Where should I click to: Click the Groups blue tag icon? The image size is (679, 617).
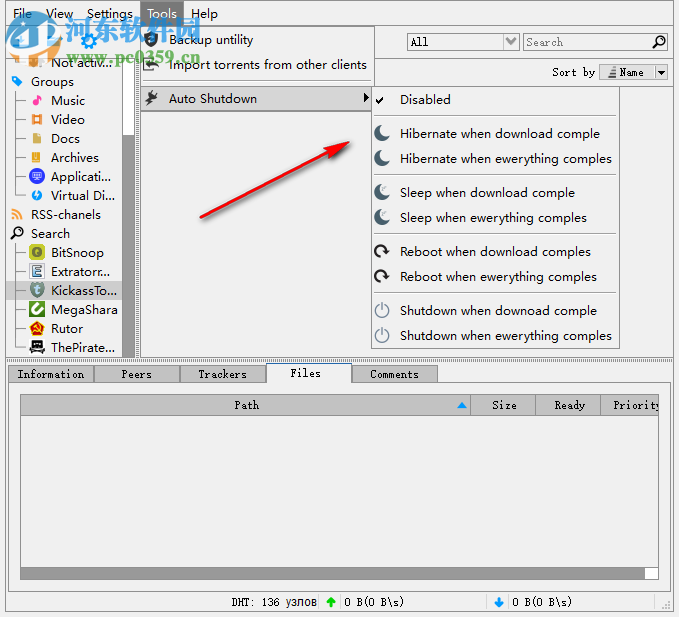click(x=16, y=81)
